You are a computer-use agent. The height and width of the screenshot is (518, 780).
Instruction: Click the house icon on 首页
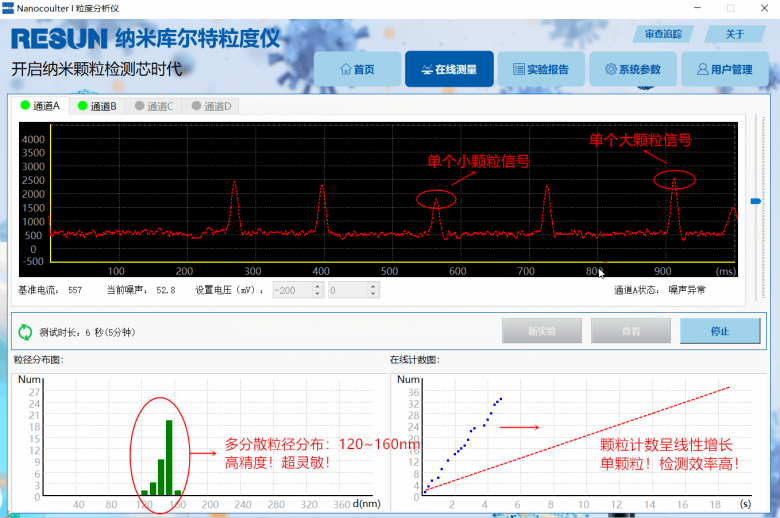coord(346,69)
